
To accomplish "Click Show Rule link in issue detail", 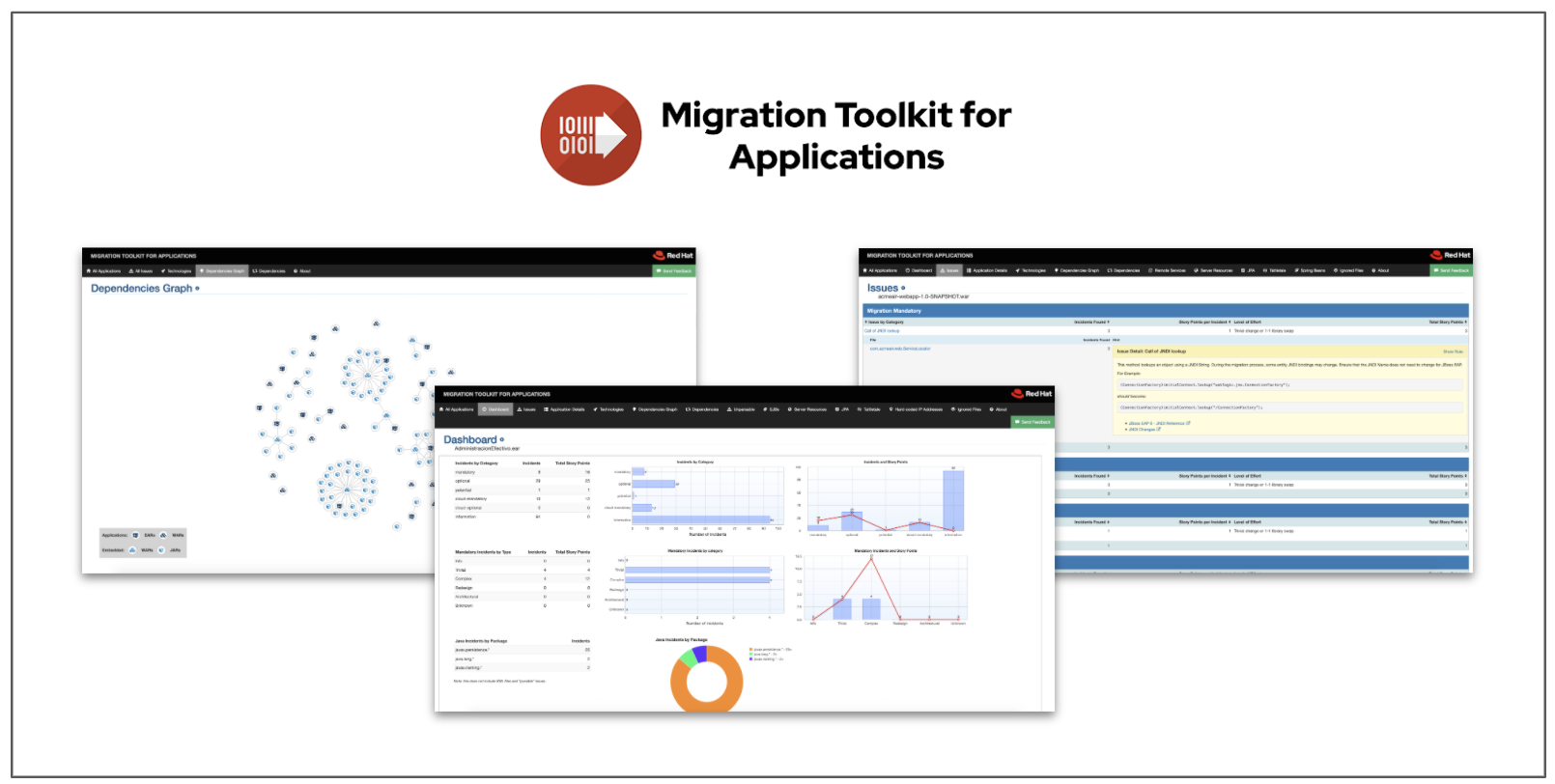I will click(x=1453, y=351).
